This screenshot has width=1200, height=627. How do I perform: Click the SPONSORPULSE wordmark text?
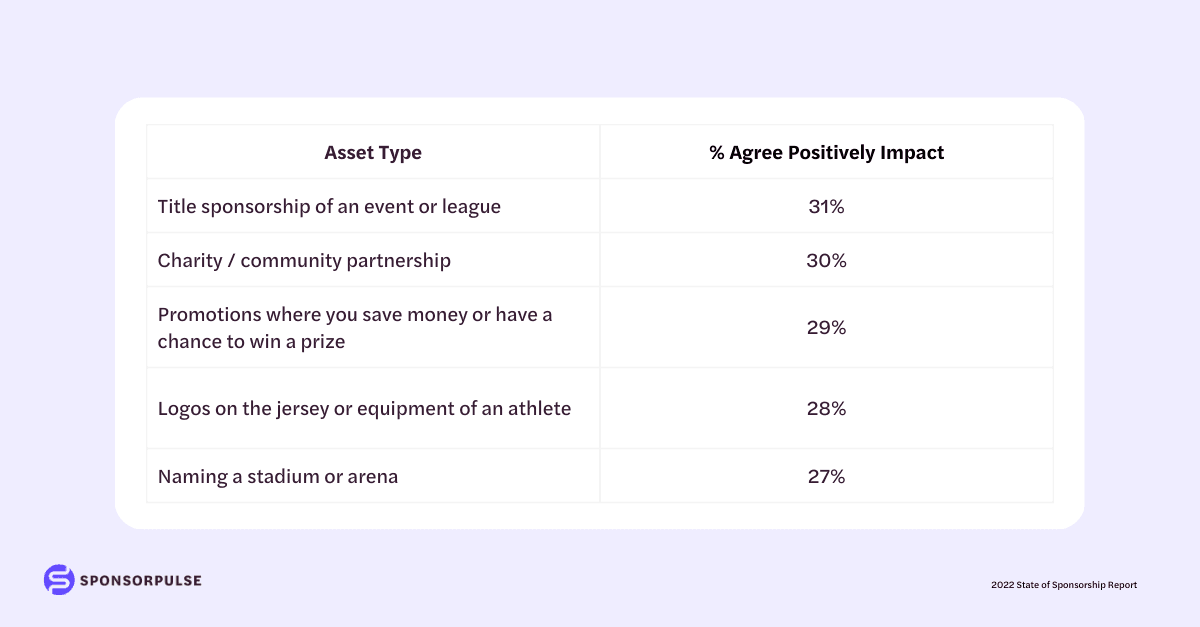[x=142, y=580]
